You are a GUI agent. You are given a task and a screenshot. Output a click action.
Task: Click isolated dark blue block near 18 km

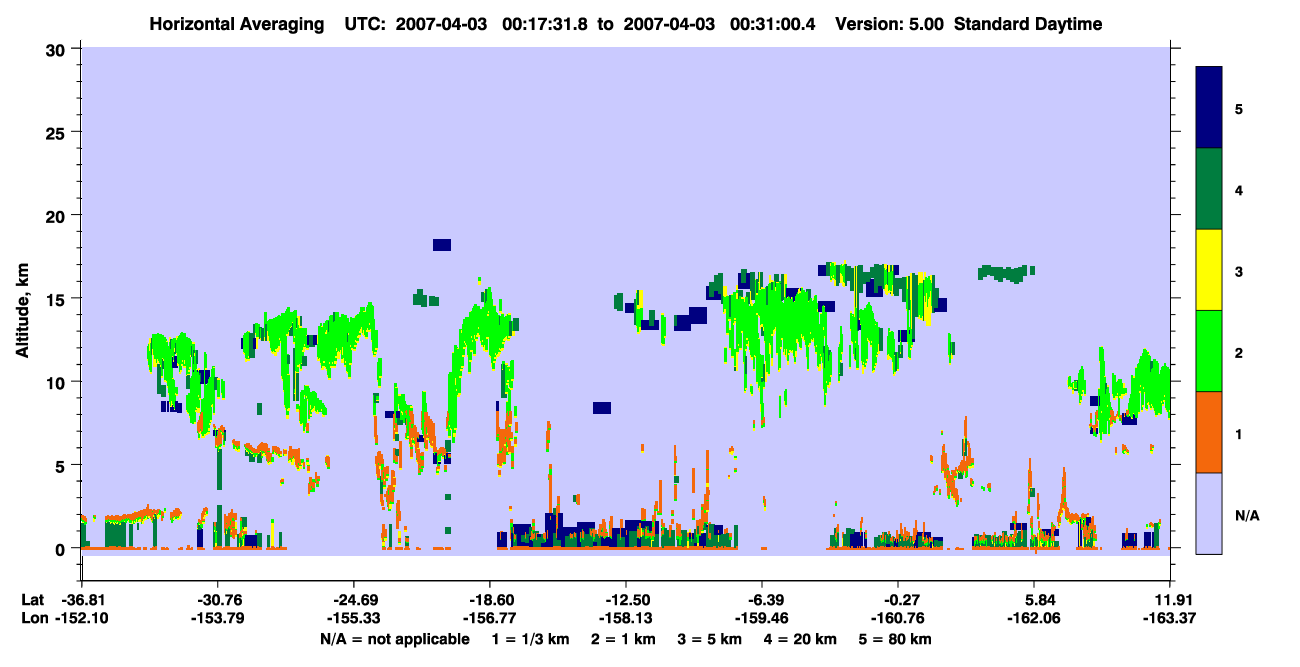(442, 245)
